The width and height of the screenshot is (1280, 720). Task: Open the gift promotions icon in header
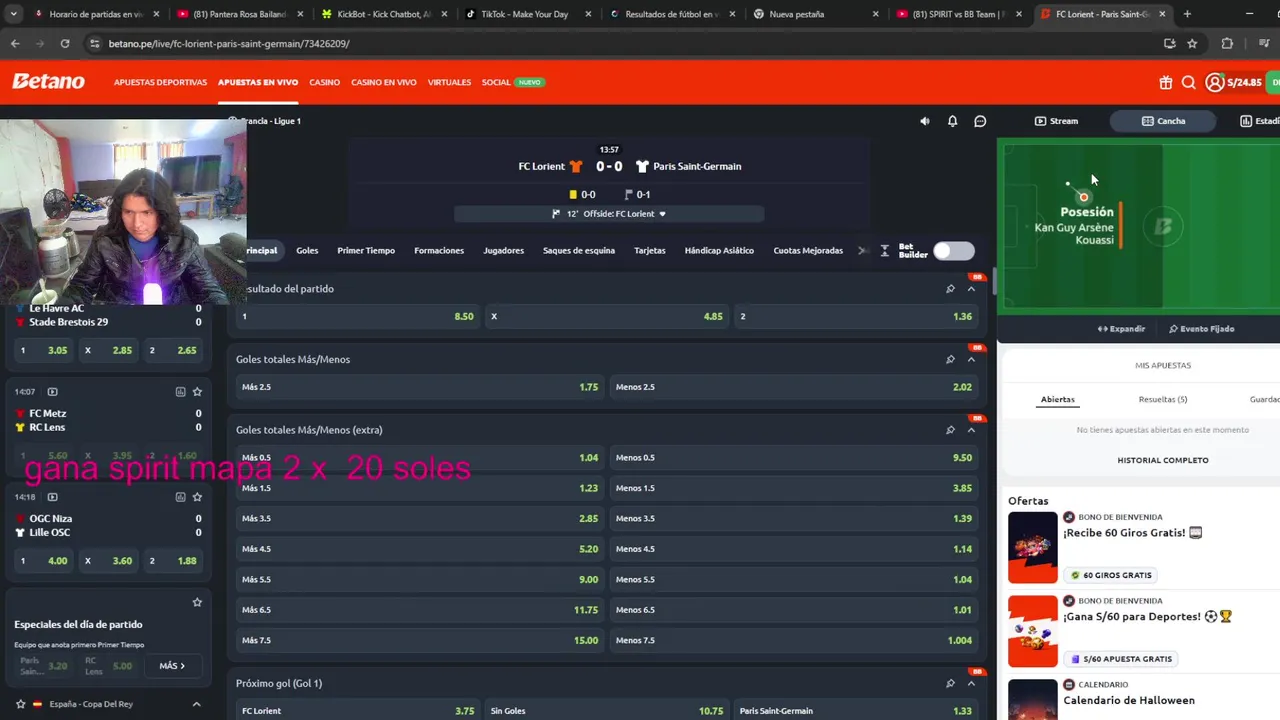(1166, 83)
